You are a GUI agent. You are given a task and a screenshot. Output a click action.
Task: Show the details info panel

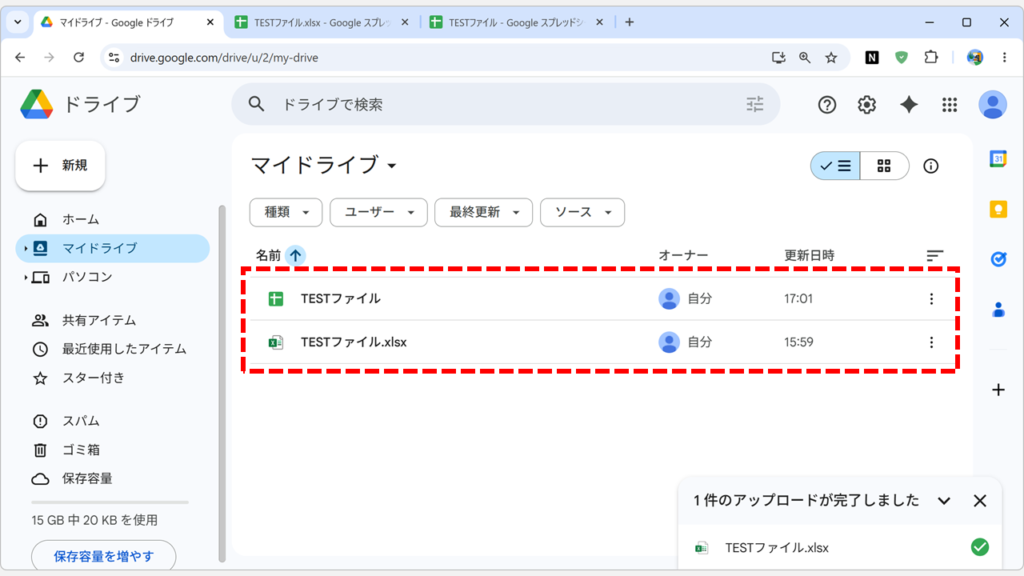tap(931, 166)
